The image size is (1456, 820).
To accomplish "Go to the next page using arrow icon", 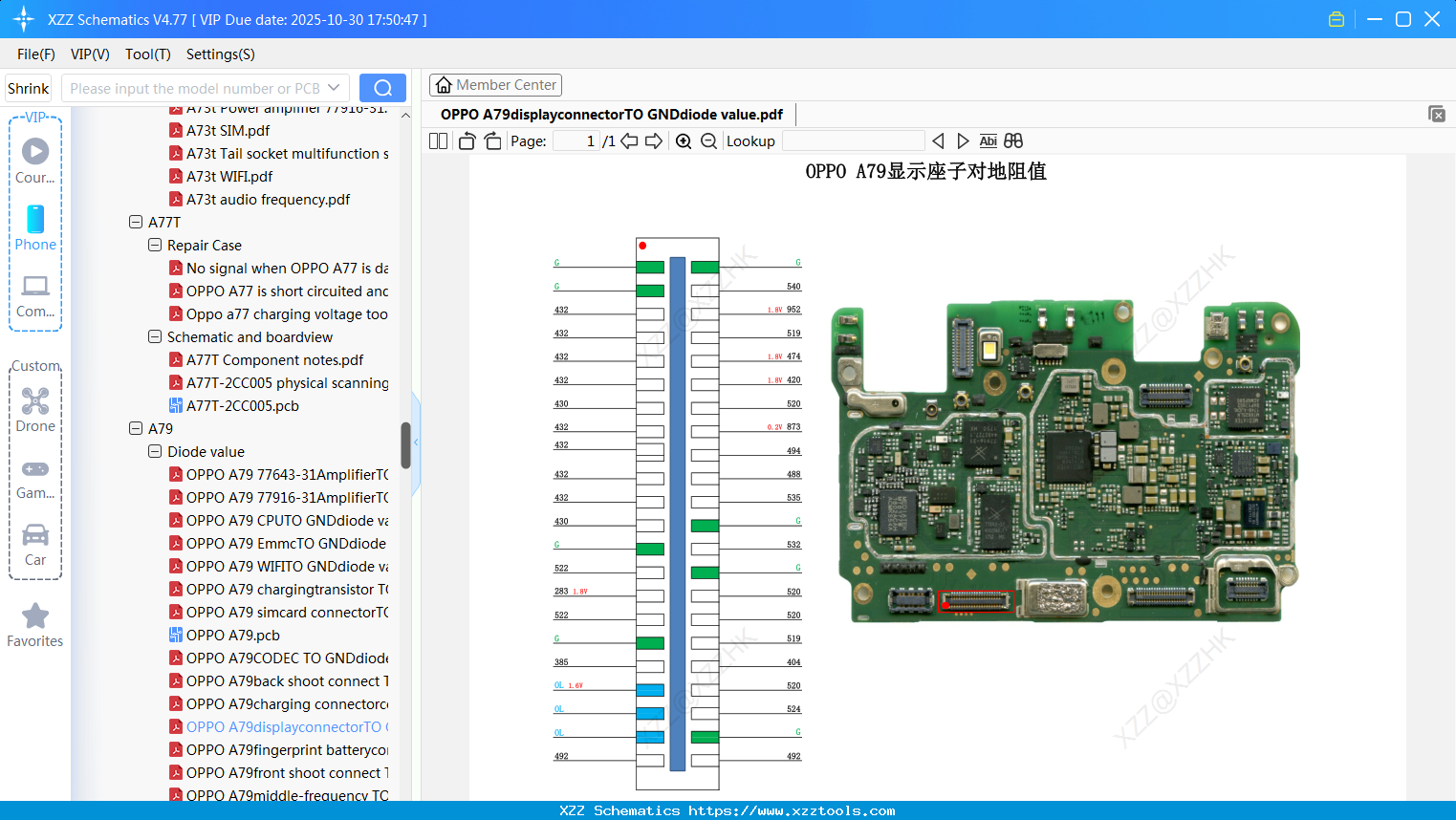I will (654, 140).
